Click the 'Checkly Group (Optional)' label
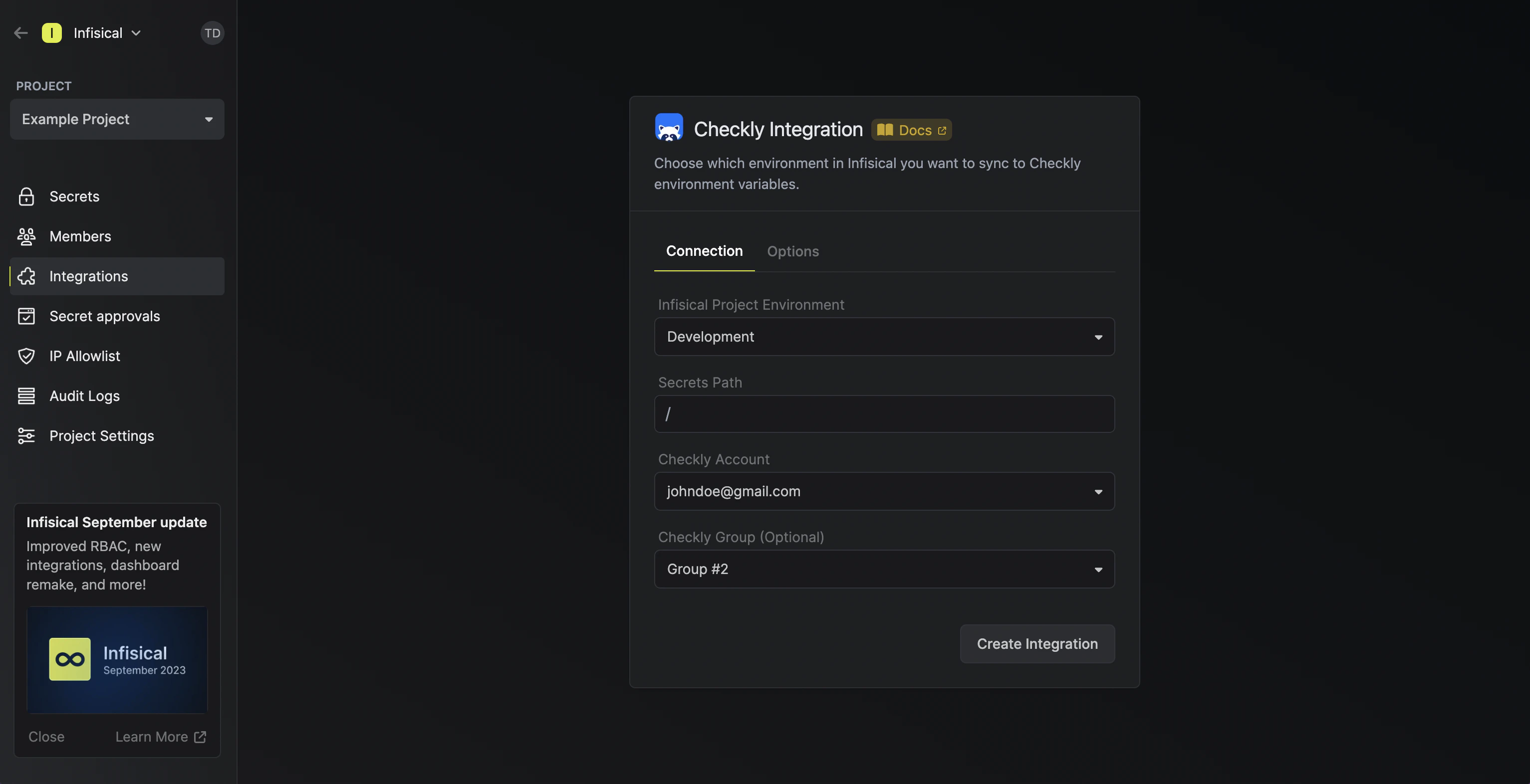This screenshot has width=1530, height=784. tap(741, 537)
